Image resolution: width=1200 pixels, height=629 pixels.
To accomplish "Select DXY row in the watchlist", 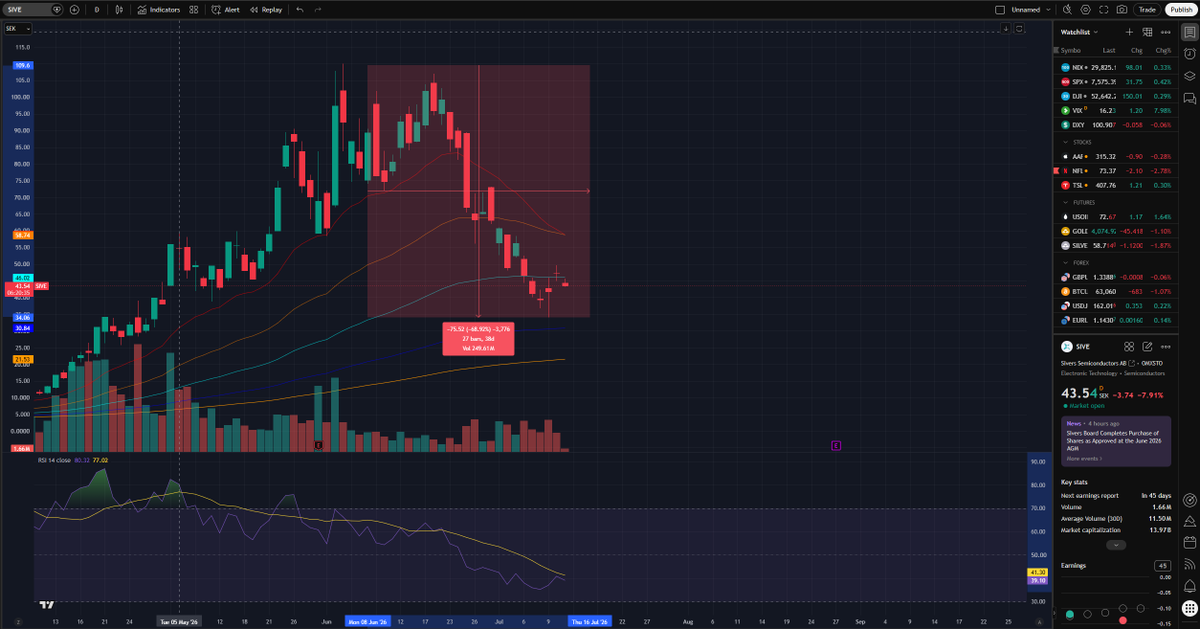I will pos(1115,125).
